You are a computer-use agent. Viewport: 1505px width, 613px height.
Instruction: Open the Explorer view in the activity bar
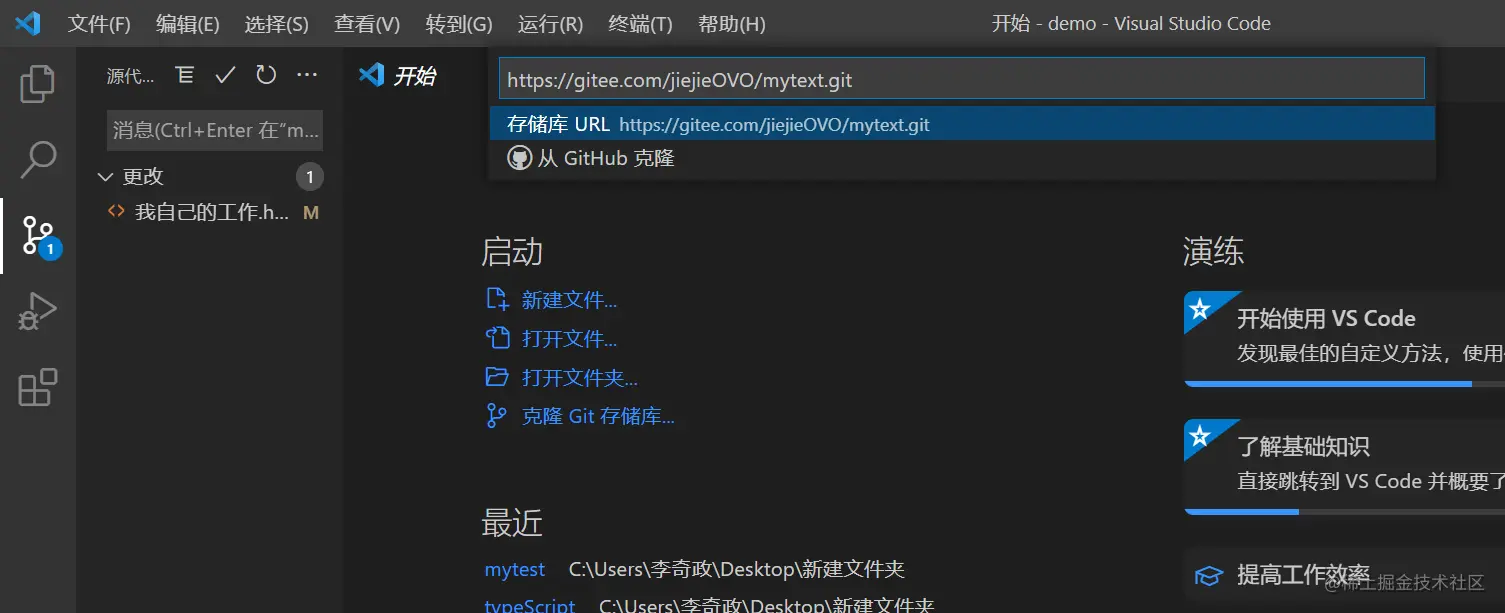click(37, 84)
